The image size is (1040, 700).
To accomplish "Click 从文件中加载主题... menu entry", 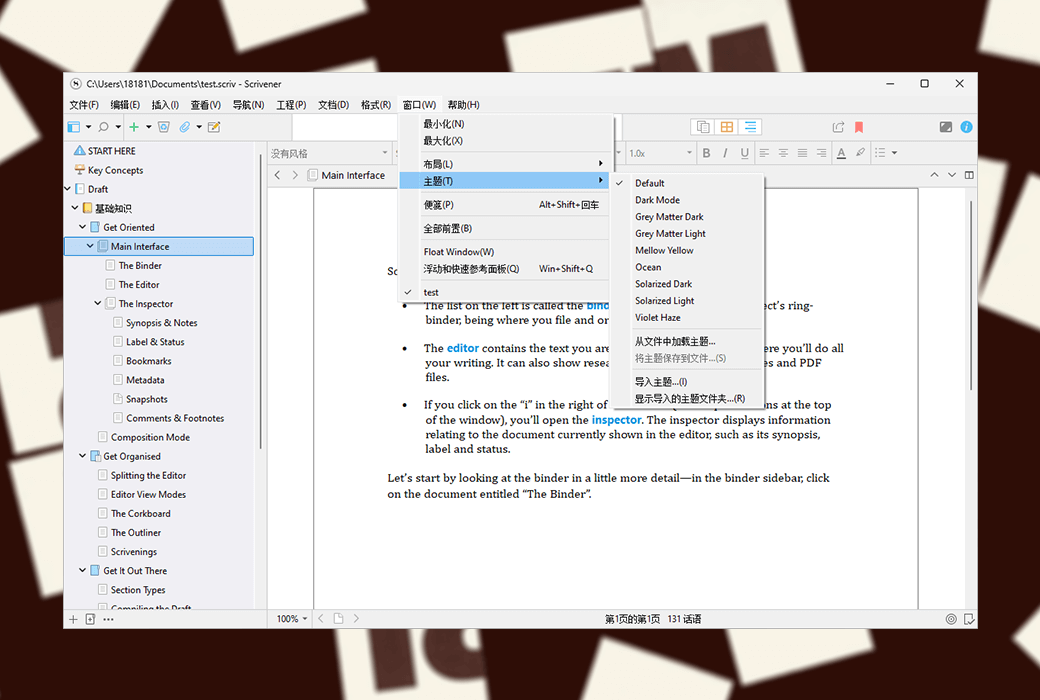I will pyautogui.click(x=687, y=342).
